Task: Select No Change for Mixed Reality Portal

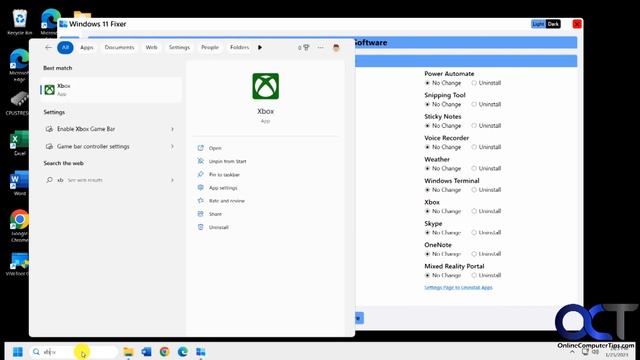Action: (x=443, y=275)
